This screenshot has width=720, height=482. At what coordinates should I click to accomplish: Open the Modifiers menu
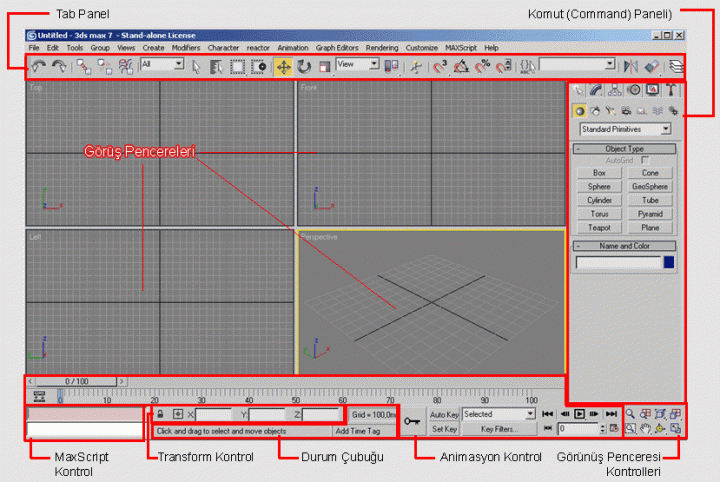[x=185, y=47]
